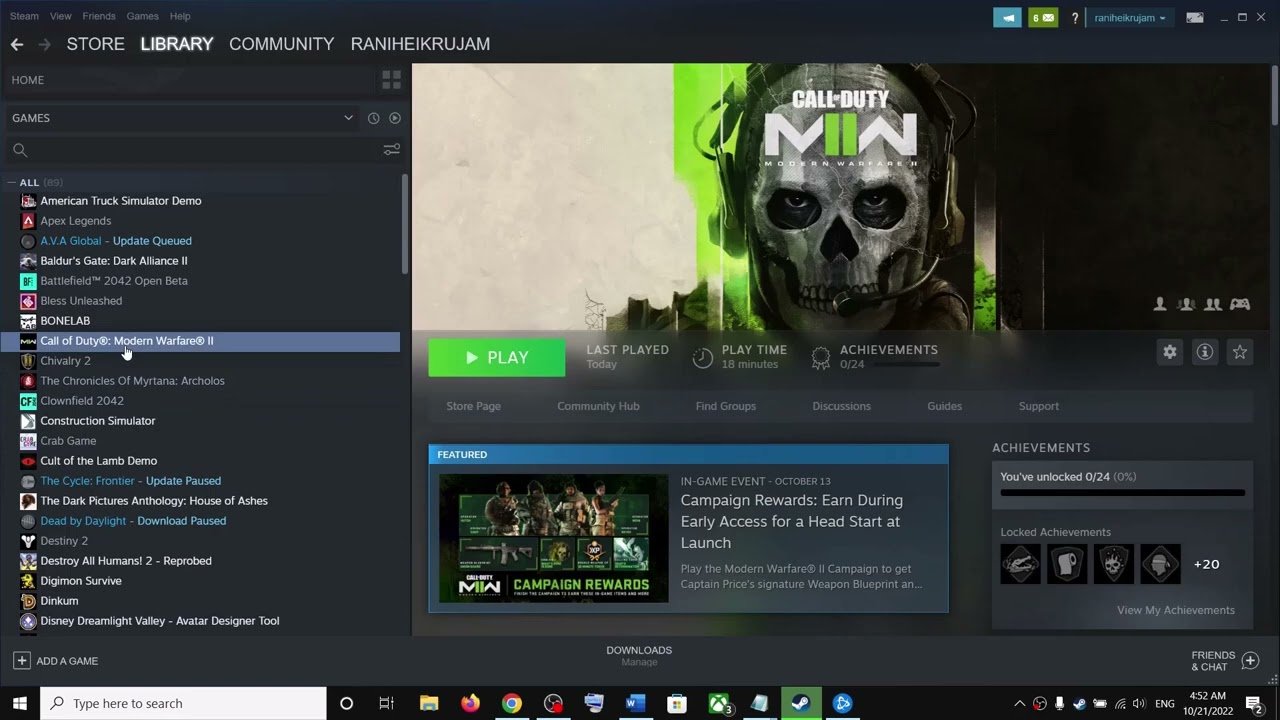1280x720 pixels.
Task: Open the Campaign Rewards featured thumbnail
Action: tap(554, 538)
